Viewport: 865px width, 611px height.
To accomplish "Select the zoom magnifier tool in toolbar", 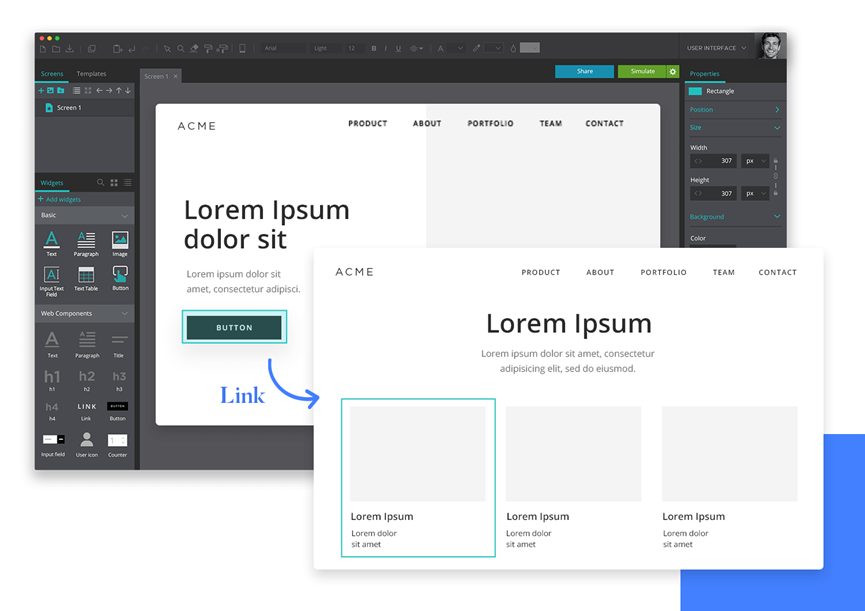I will pos(180,49).
